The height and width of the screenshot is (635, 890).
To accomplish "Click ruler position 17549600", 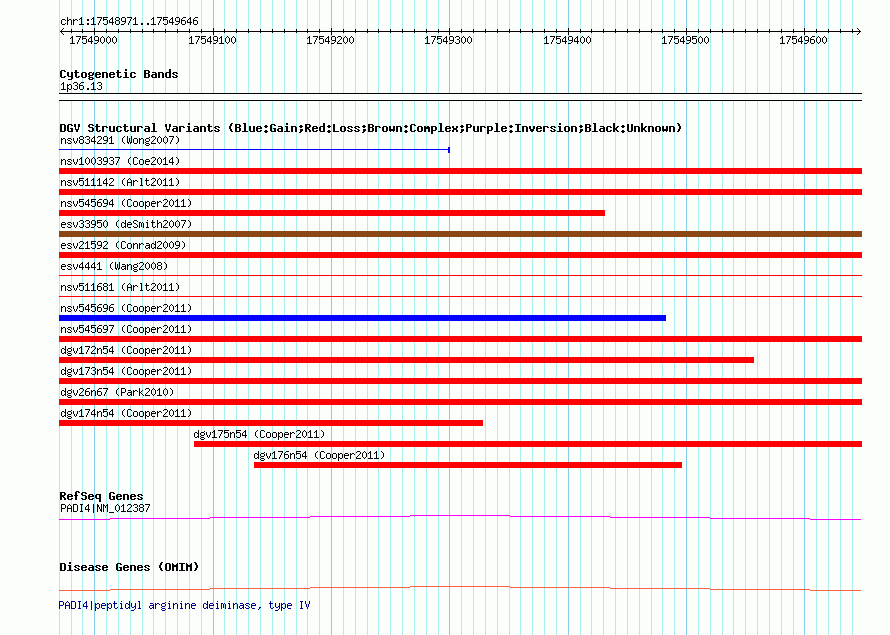I will click(x=803, y=40).
